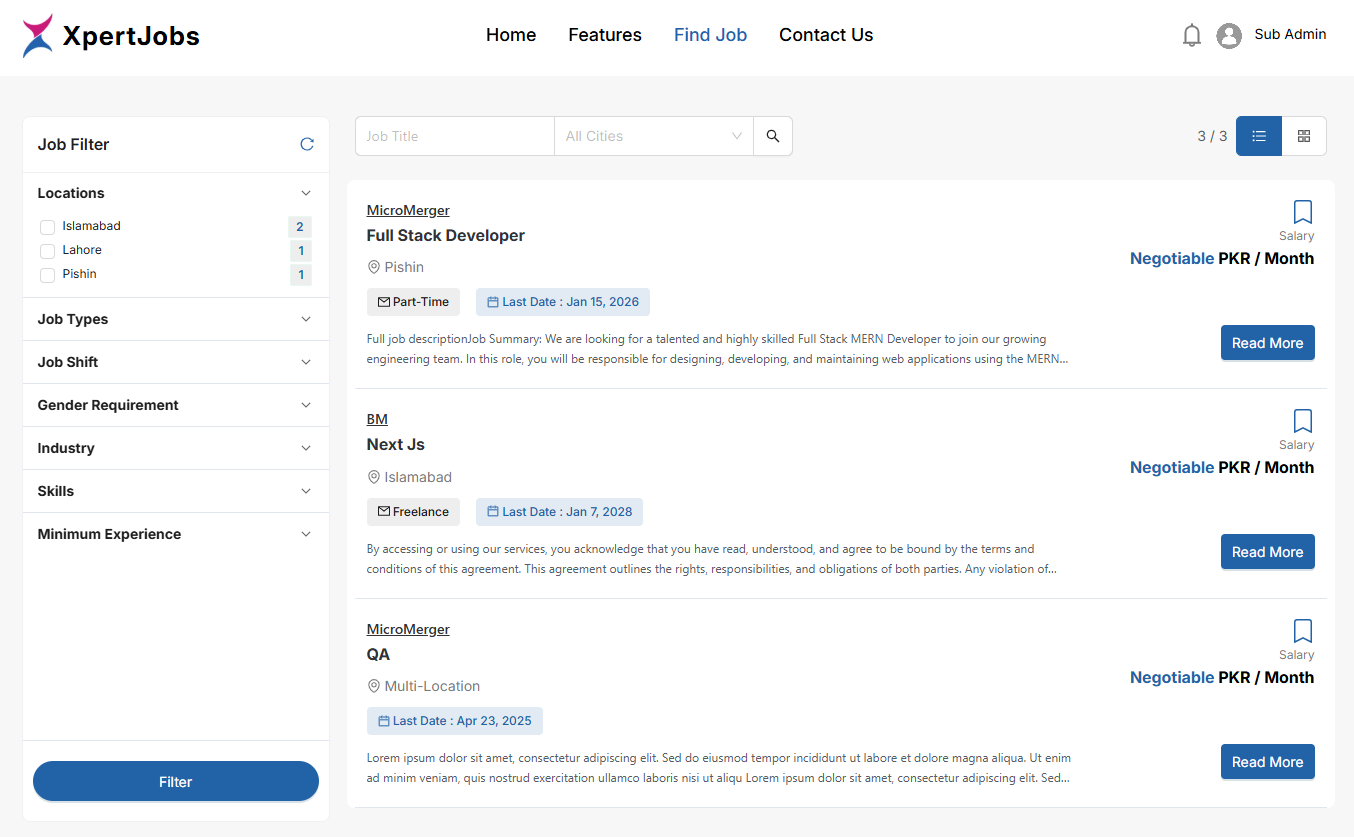Click the magnifier search icon button
This screenshot has width=1354, height=837.
(772, 136)
